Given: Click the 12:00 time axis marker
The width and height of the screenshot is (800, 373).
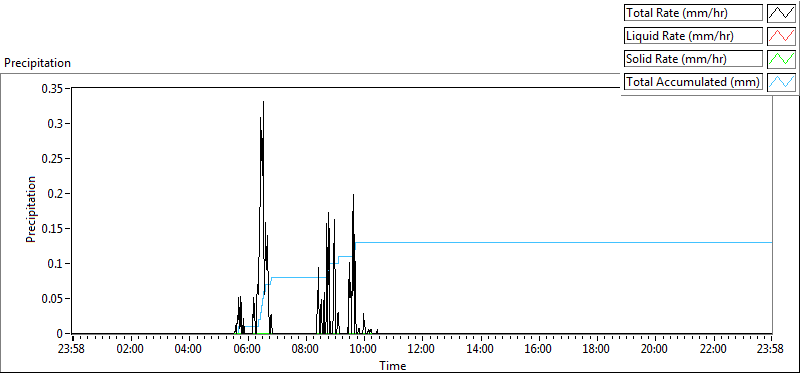Looking at the screenshot, I should (422, 350).
